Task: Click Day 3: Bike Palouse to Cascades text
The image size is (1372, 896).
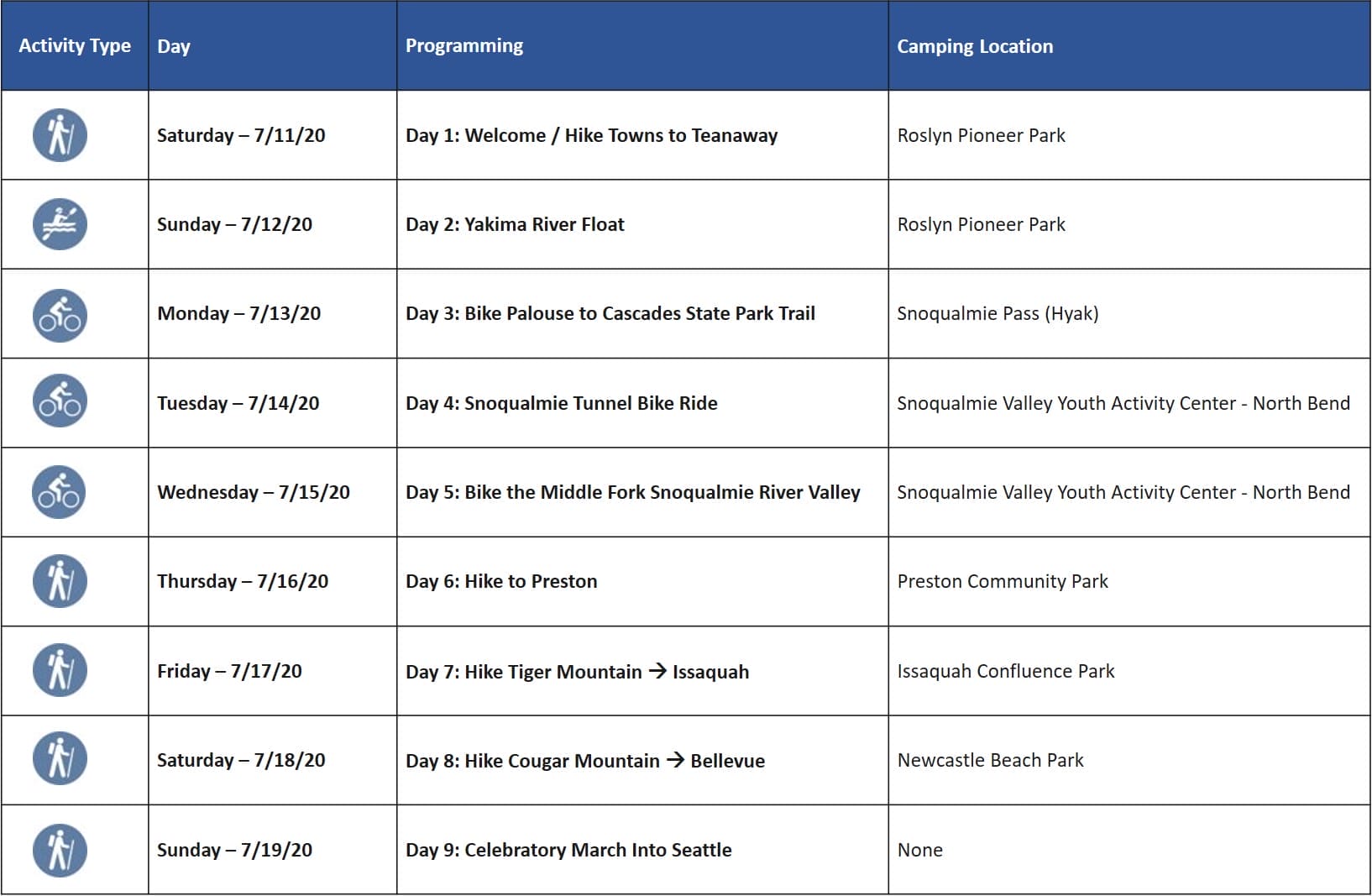Action: [610, 313]
